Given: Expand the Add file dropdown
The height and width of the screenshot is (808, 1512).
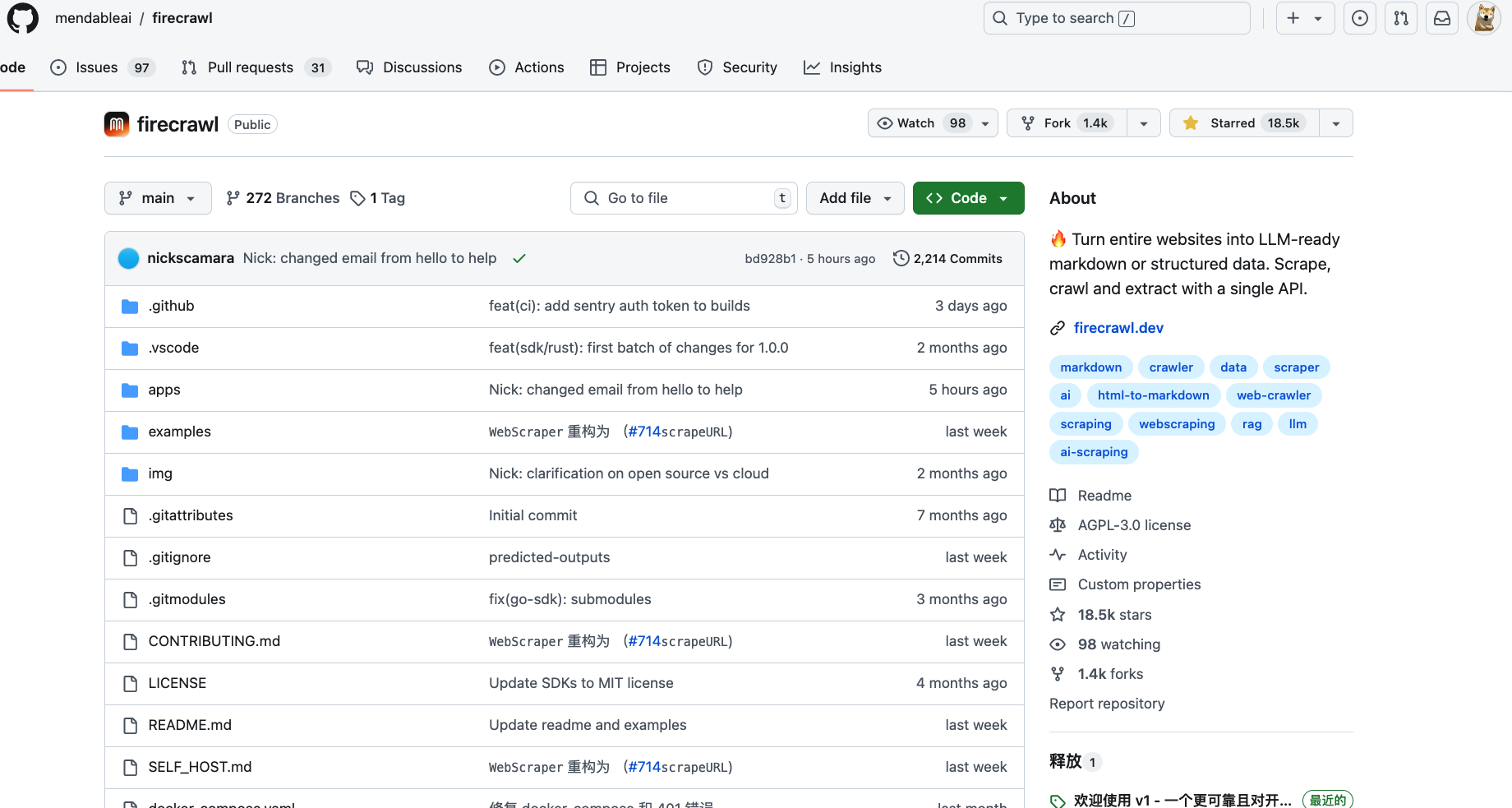Looking at the screenshot, I should point(855,198).
